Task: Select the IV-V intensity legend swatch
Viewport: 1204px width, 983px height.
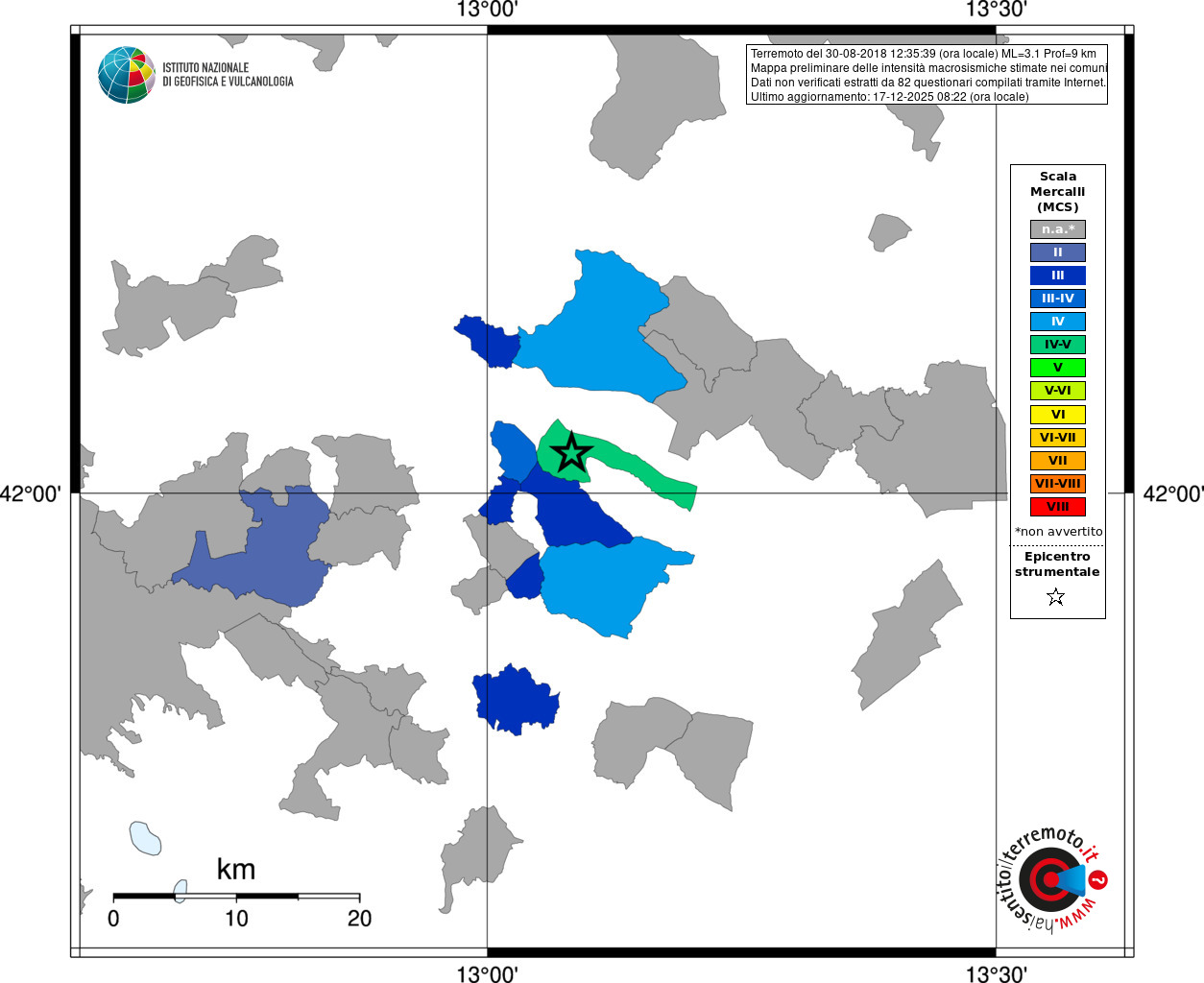Action: (1058, 345)
